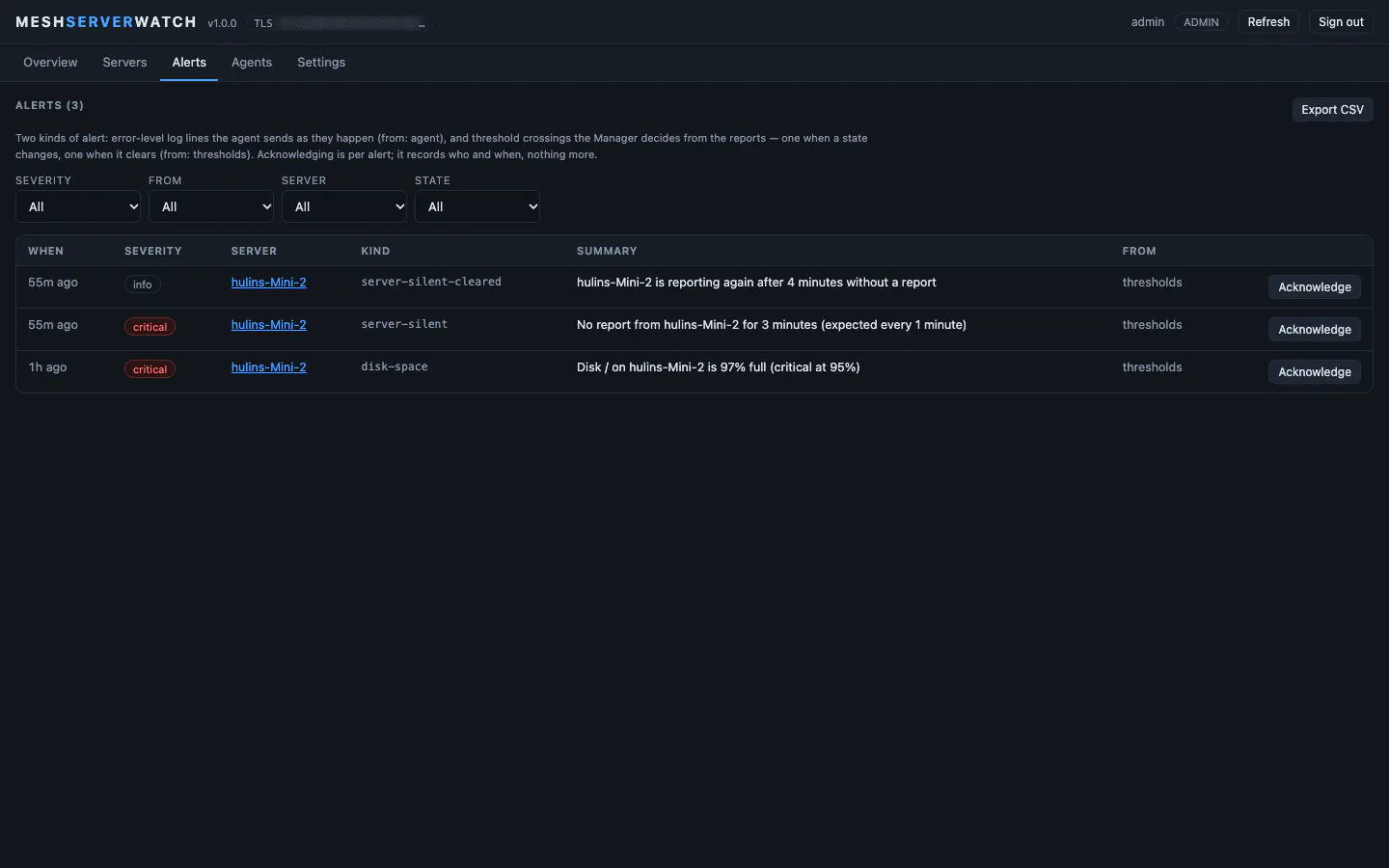
Task: Click the SUMMARY column header
Action: [607, 251]
